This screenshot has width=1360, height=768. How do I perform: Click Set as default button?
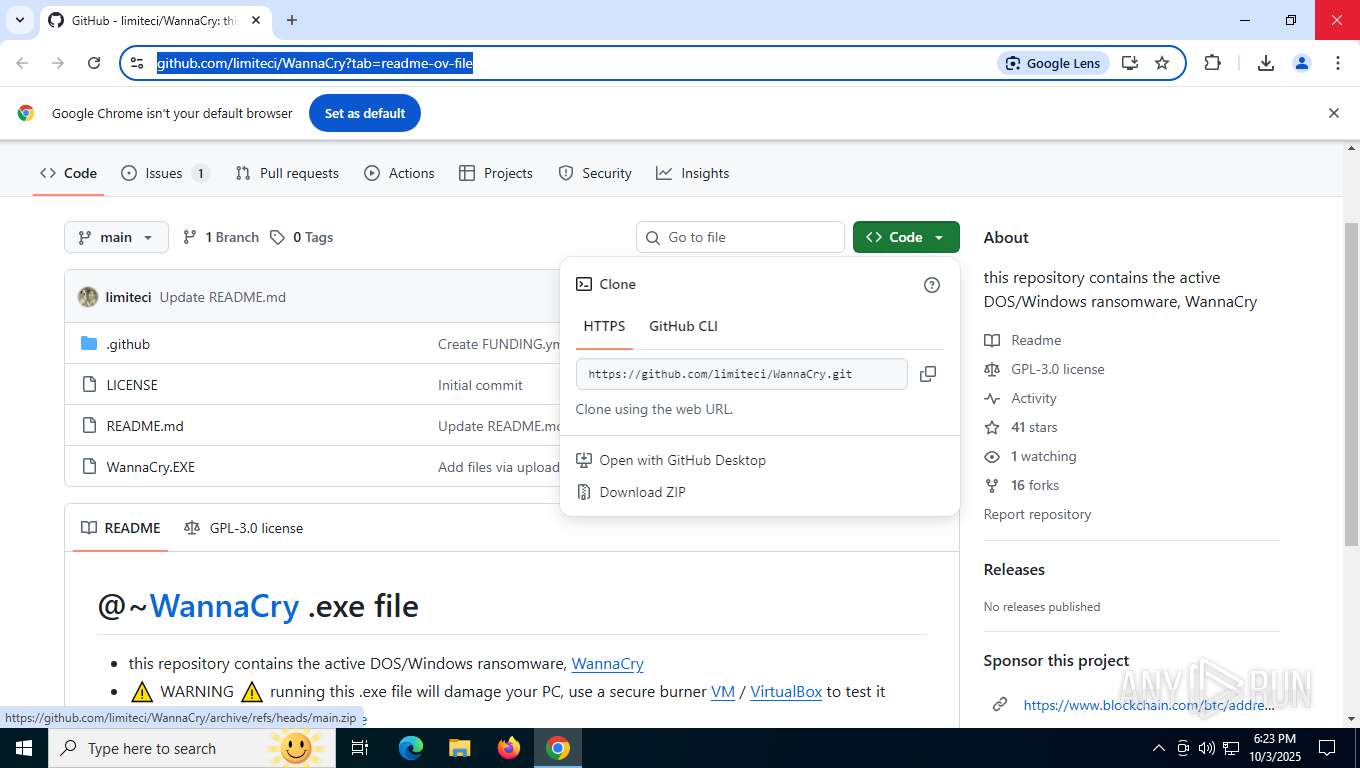click(x=365, y=113)
